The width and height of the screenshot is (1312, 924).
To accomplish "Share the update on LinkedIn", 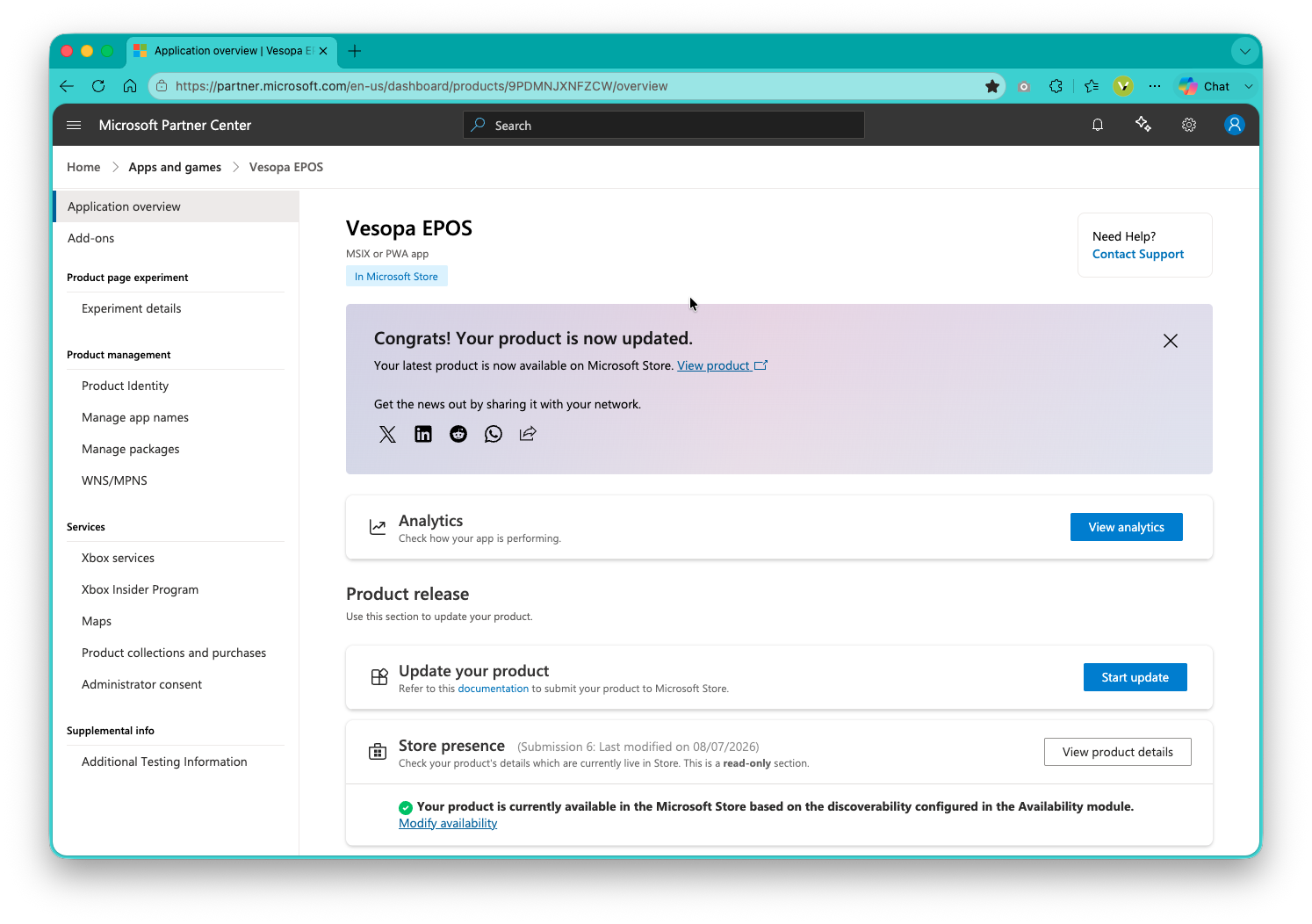I will point(423,434).
